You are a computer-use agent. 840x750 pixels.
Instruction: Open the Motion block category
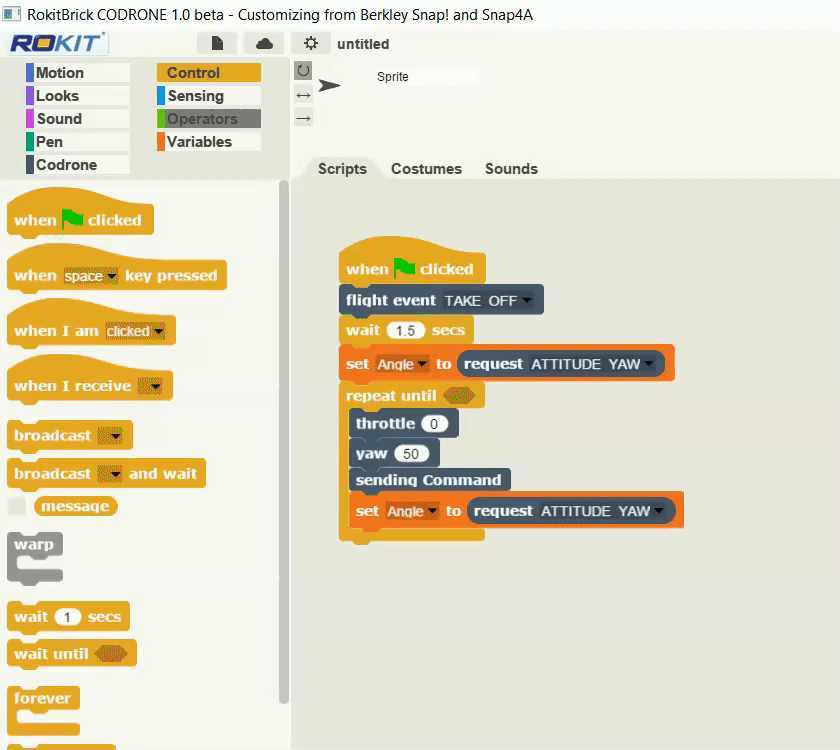pyautogui.click(x=78, y=73)
